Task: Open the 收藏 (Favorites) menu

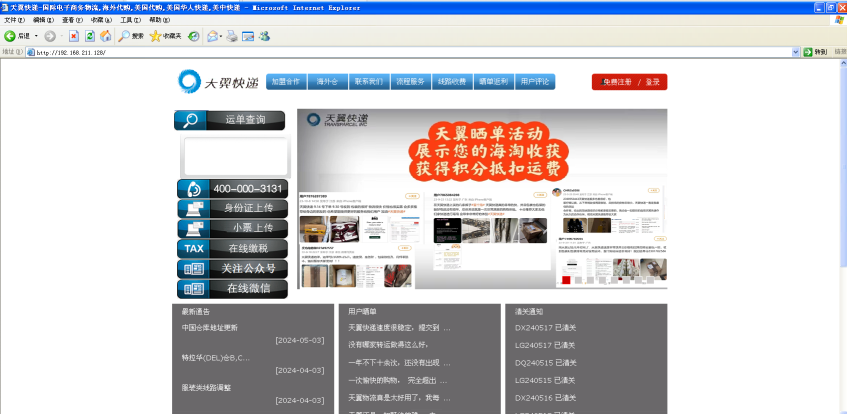Action: tap(101, 20)
